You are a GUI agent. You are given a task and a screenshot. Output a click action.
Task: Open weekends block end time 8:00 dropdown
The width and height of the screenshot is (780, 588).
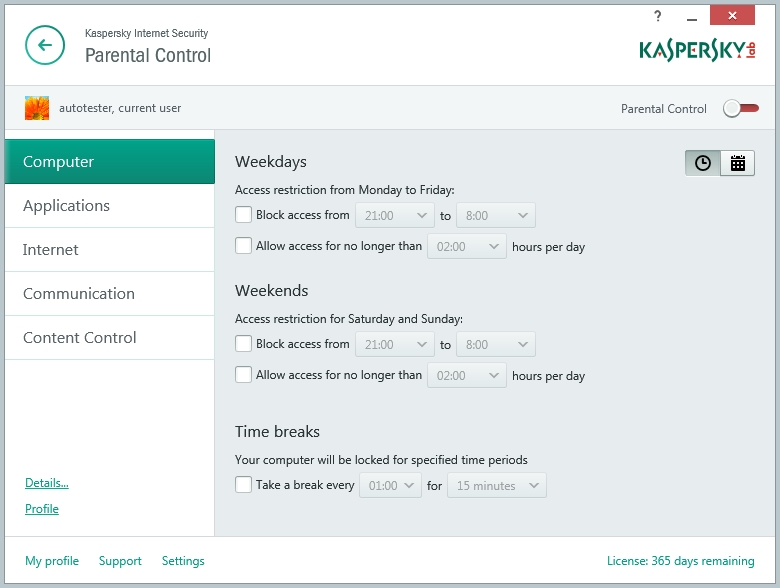coord(496,344)
